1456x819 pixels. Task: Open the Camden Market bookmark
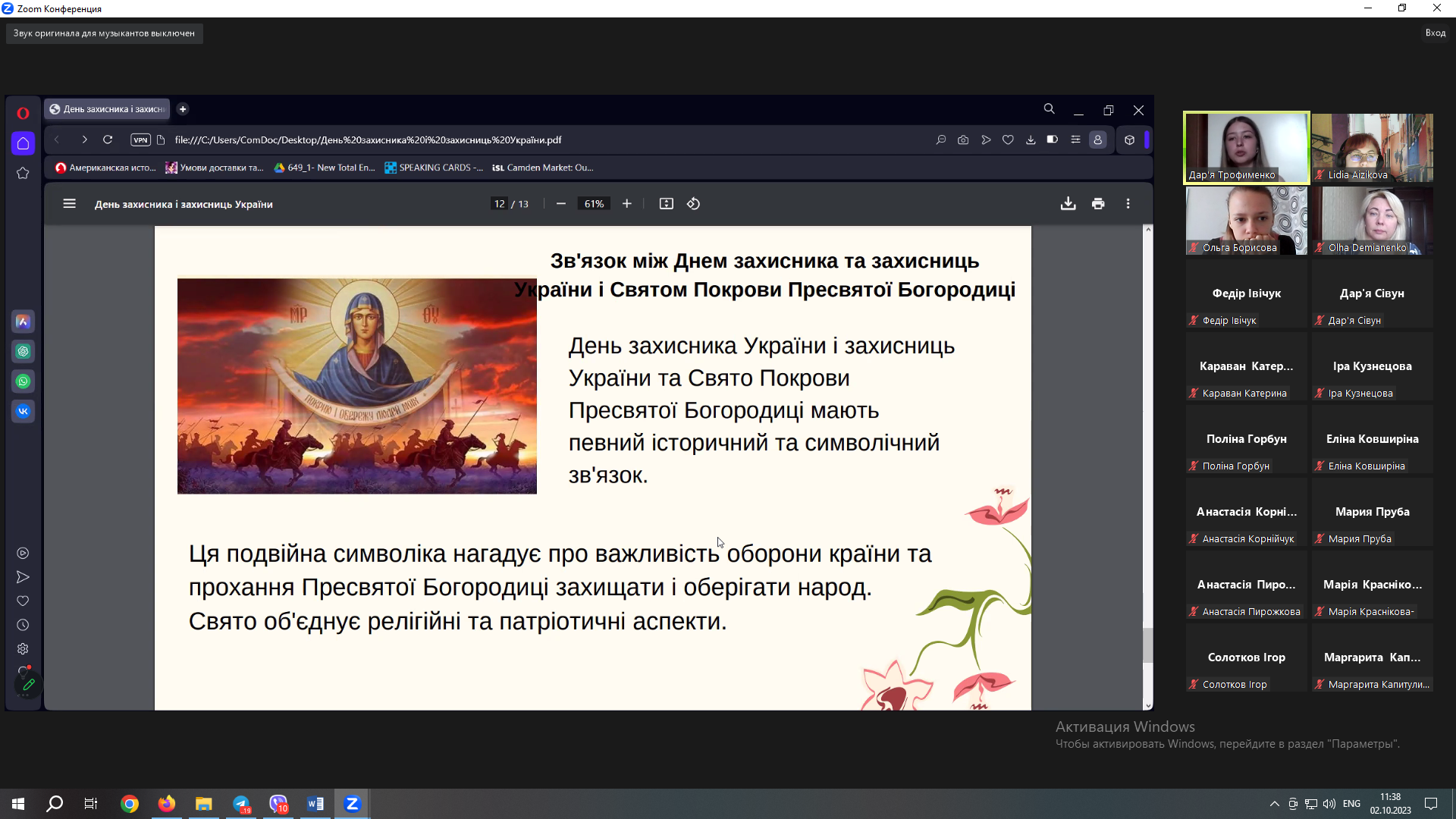pos(543,168)
